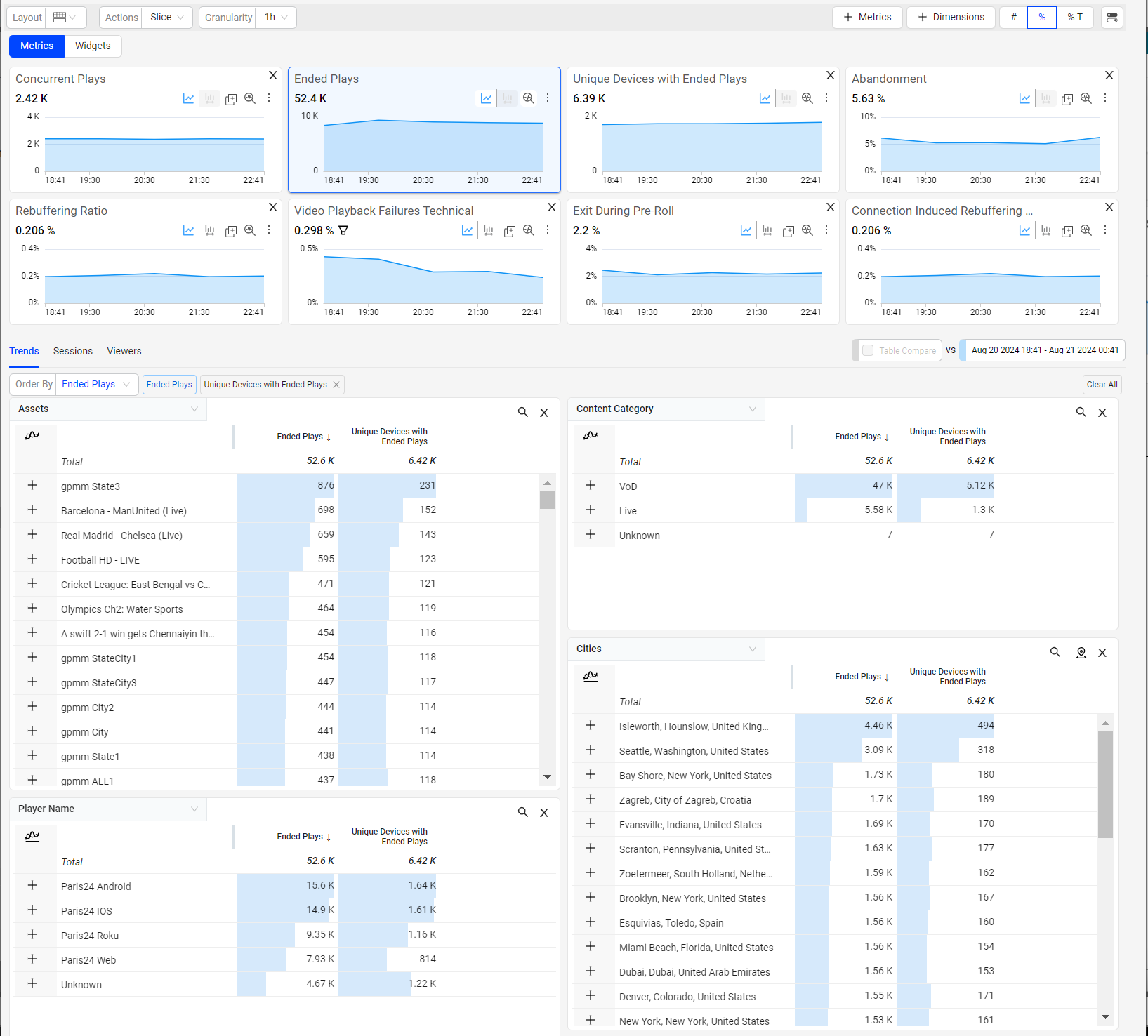
Task: Search within the Assets table
Action: (x=522, y=413)
